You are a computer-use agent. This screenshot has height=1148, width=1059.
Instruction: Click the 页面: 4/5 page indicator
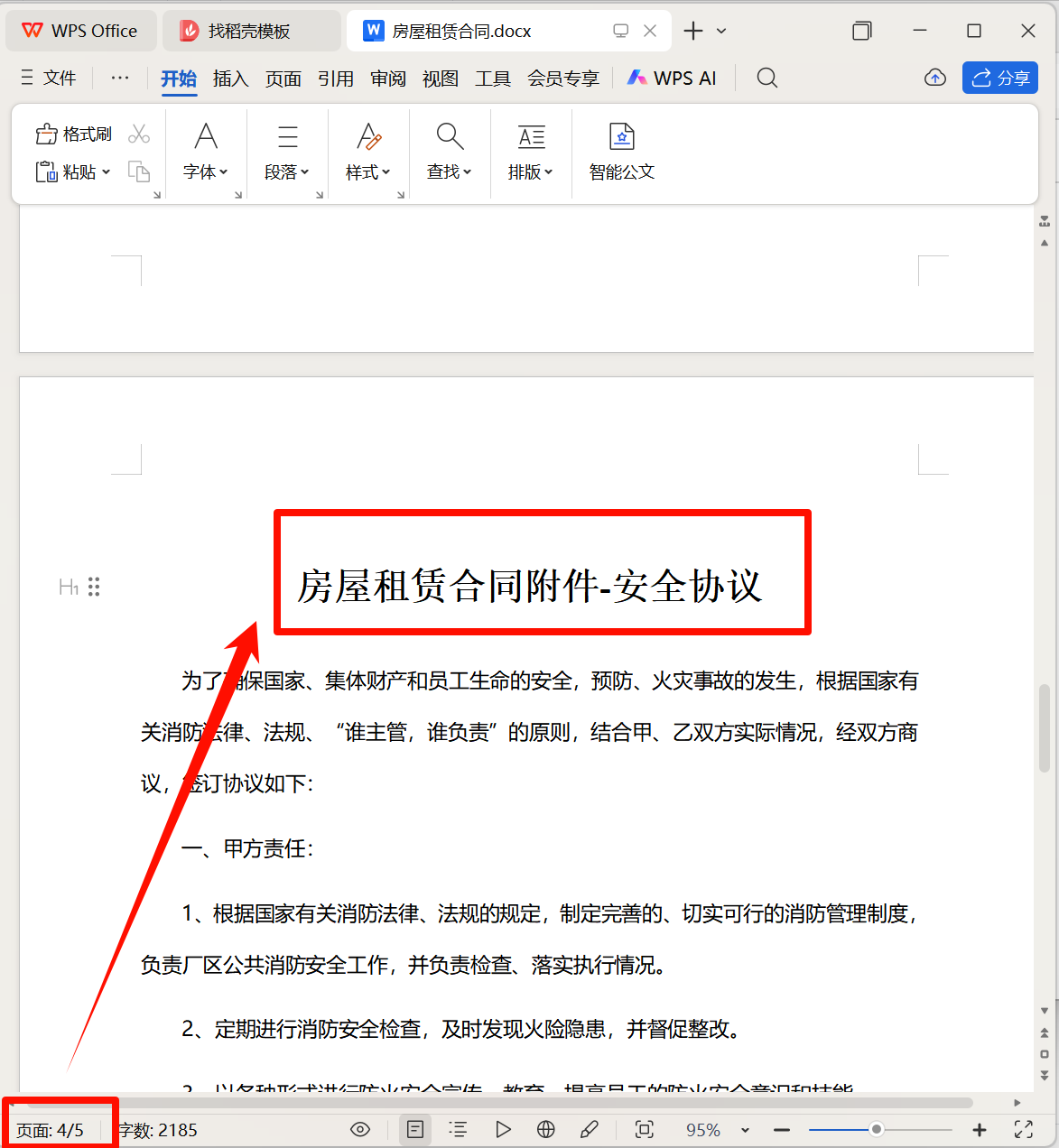point(50,1130)
